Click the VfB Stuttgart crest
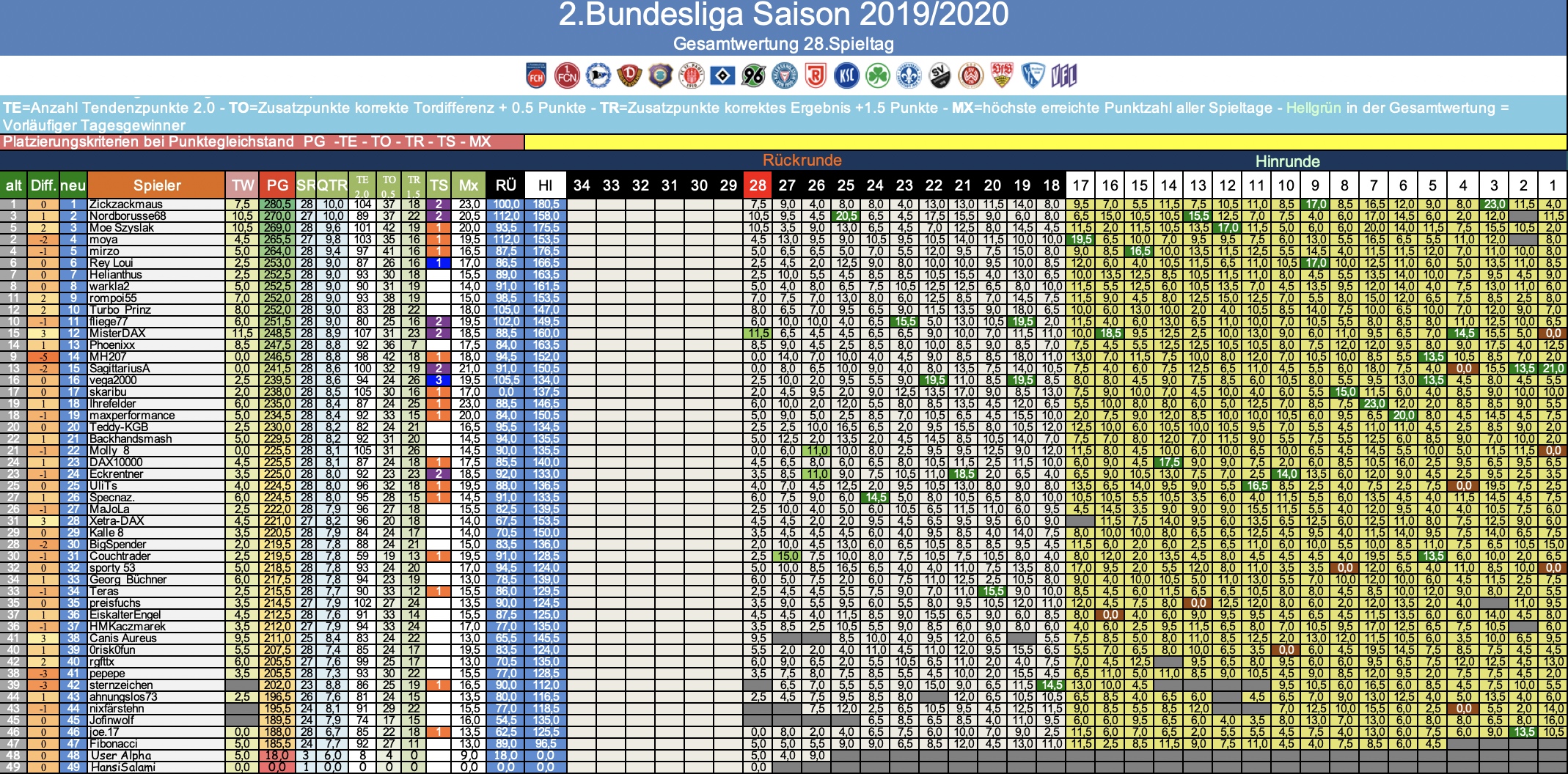Viewport: 1568px width, 774px height. coord(1002,75)
